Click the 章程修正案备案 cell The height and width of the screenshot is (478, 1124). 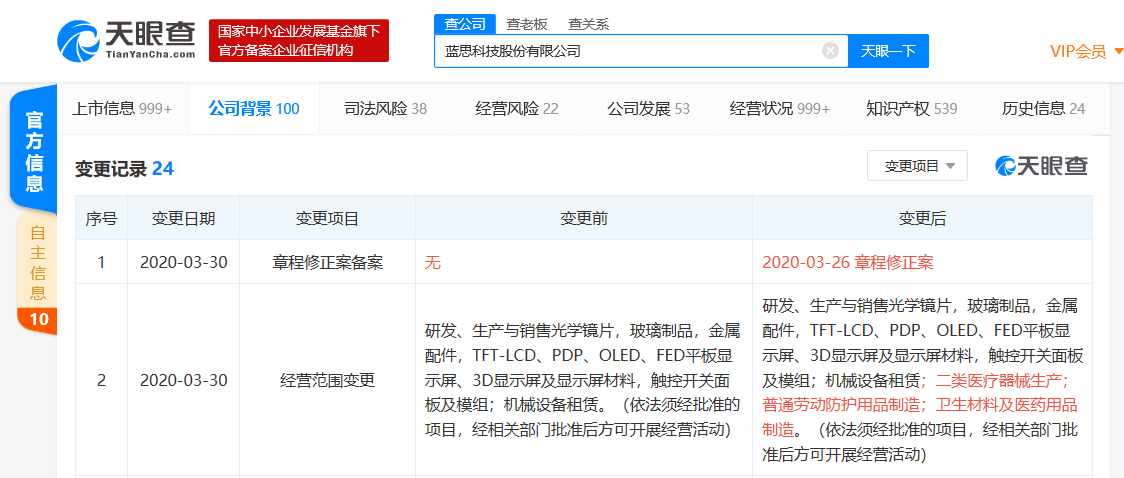pos(328,263)
